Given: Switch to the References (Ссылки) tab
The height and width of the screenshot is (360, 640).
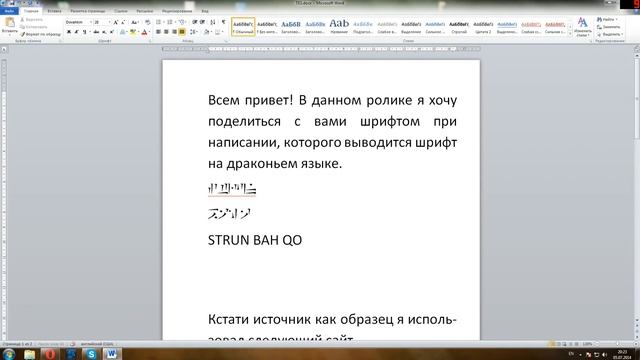Looking at the screenshot, I should point(121,11).
